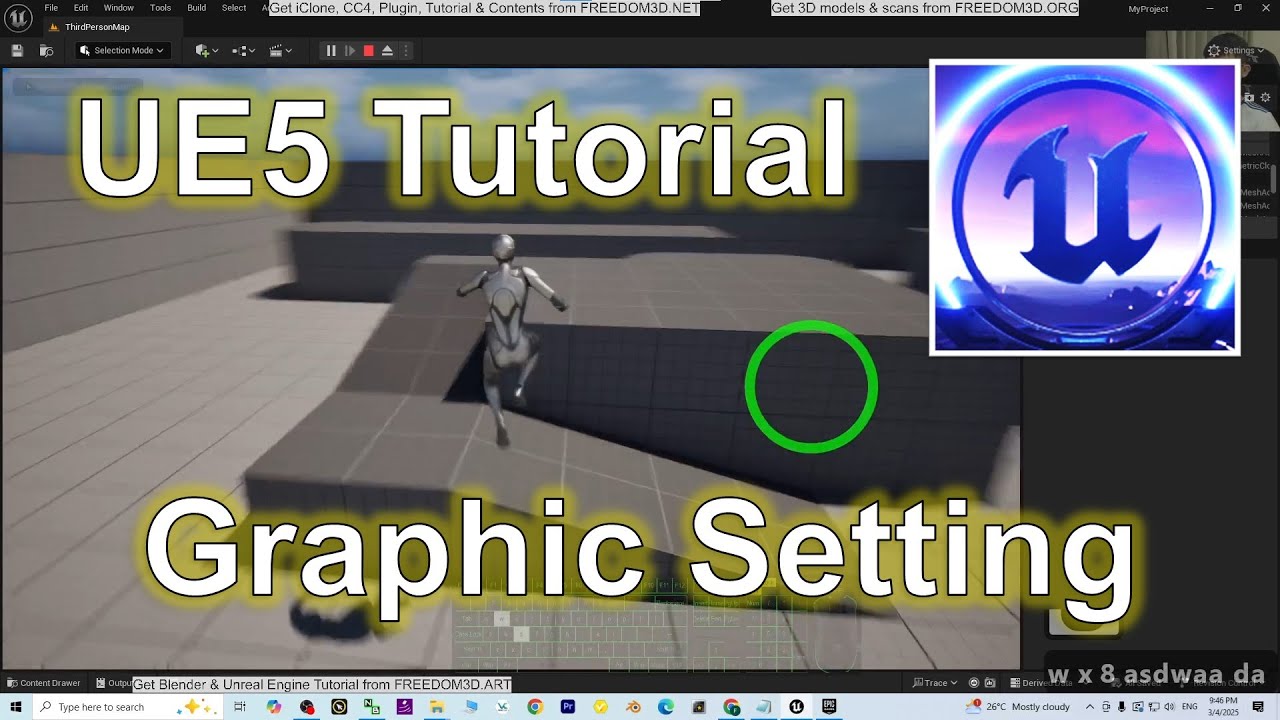Open Microsoft Edge from the taskbar
Image resolution: width=1280 pixels, height=720 pixels.
click(665, 707)
